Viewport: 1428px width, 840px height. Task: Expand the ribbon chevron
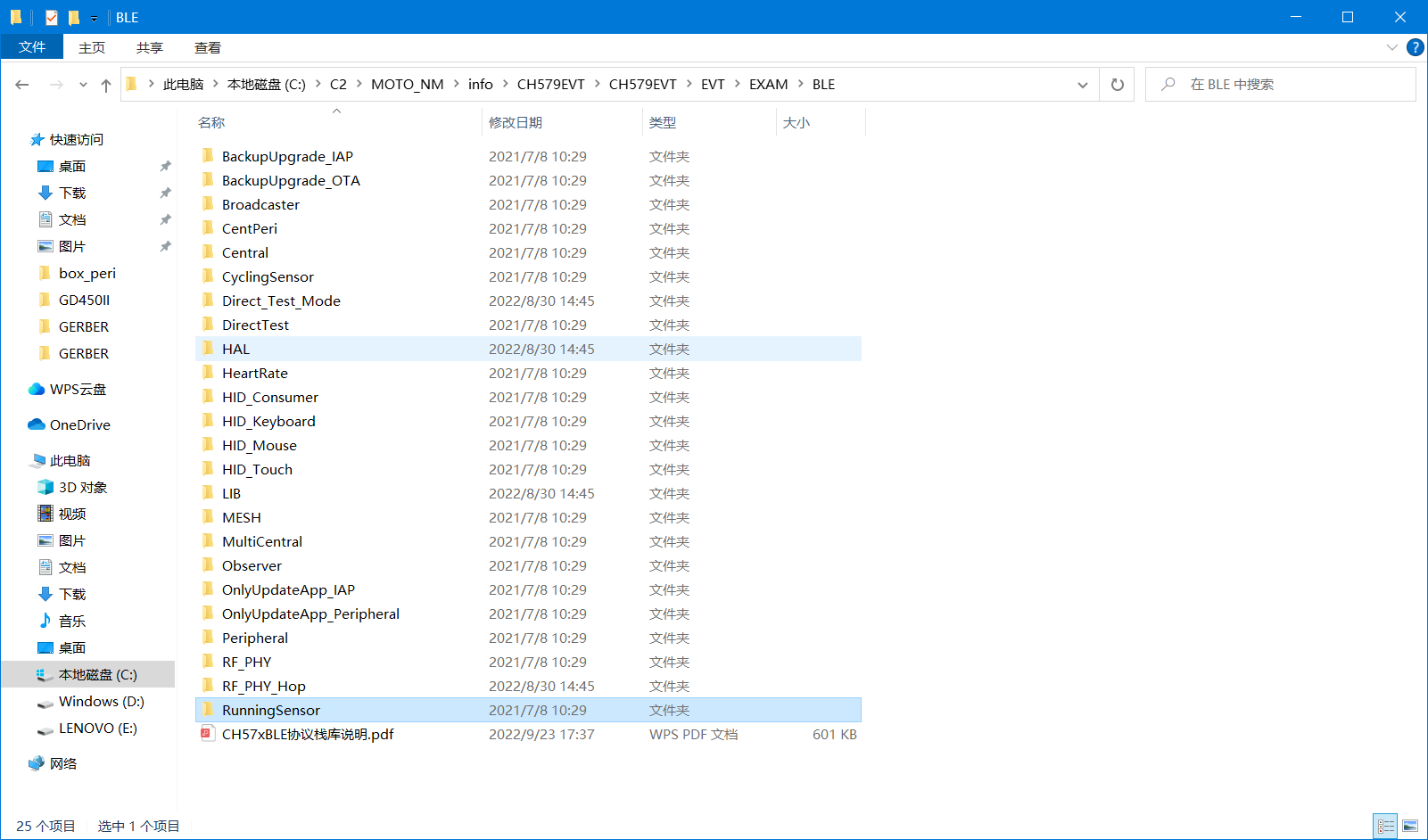pyautogui.click(x=1391, y=47)
